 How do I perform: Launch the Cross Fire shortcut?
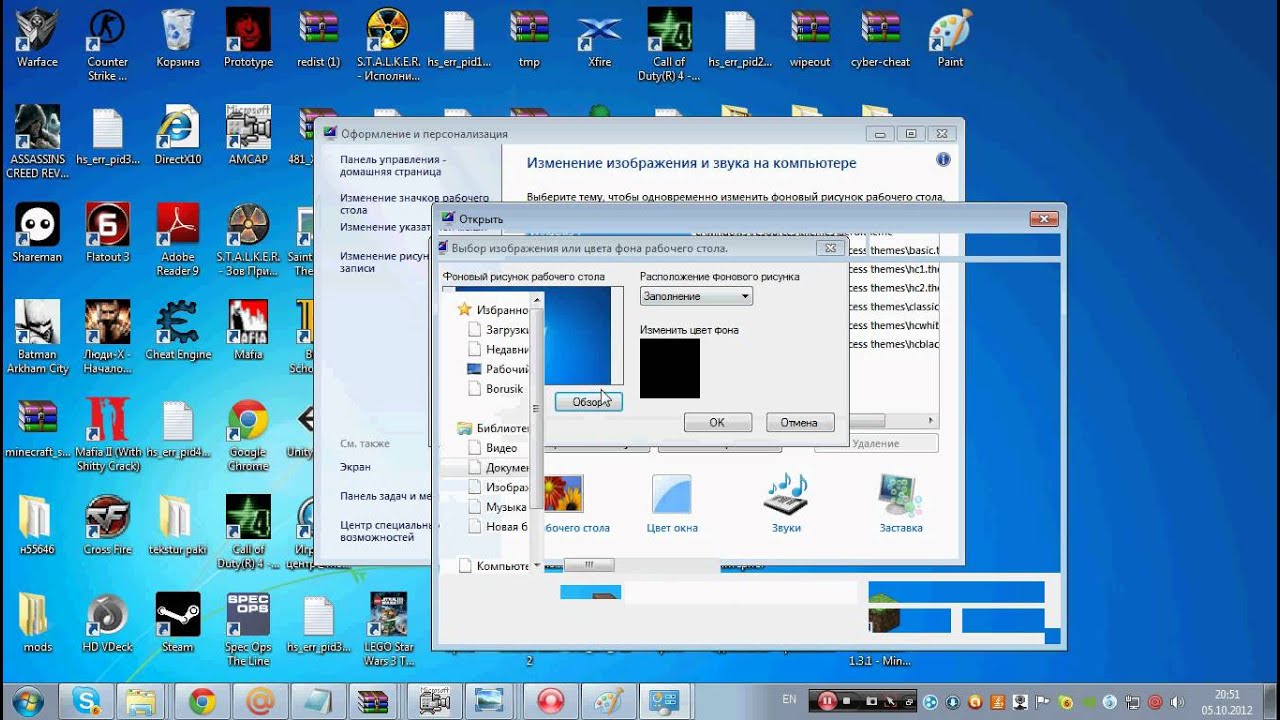(107, 525)
